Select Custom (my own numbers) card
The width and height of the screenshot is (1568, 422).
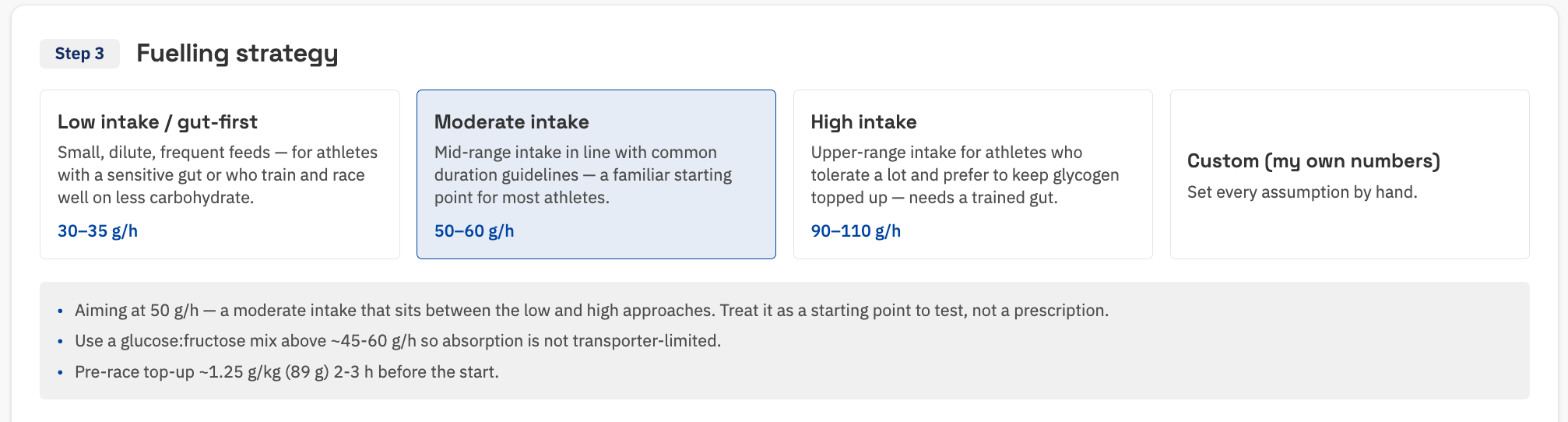tap(1349, 174)
